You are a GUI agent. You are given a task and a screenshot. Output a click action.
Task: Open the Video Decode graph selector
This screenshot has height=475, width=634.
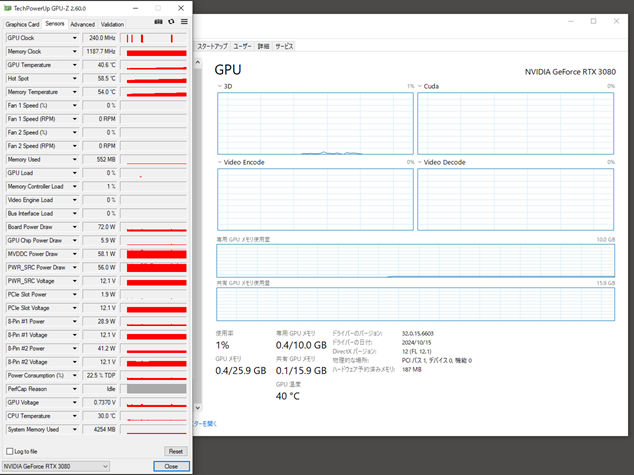[420, 162]
